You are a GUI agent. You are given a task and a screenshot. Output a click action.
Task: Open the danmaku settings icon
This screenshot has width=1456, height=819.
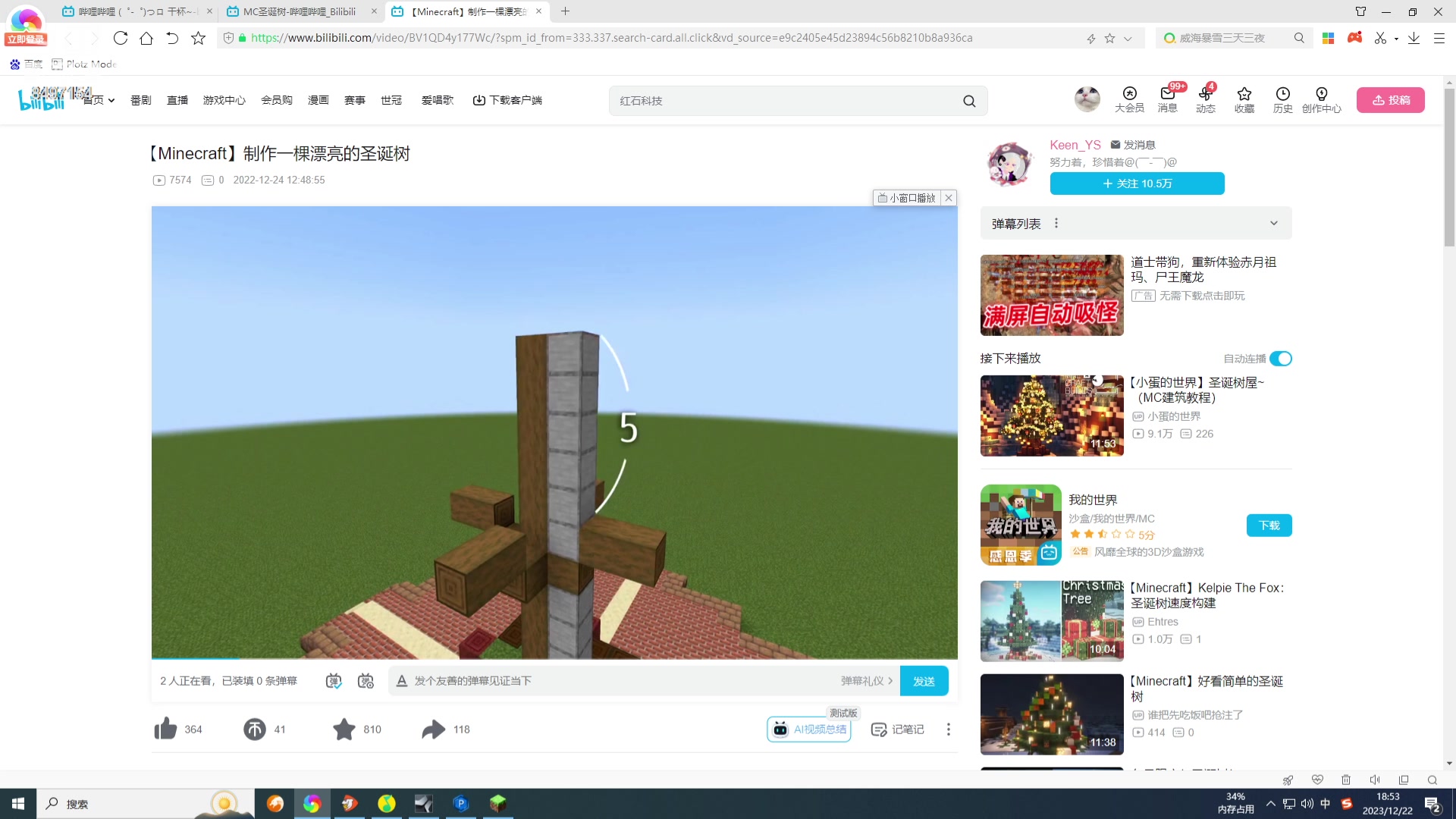(x=366, y=681)
